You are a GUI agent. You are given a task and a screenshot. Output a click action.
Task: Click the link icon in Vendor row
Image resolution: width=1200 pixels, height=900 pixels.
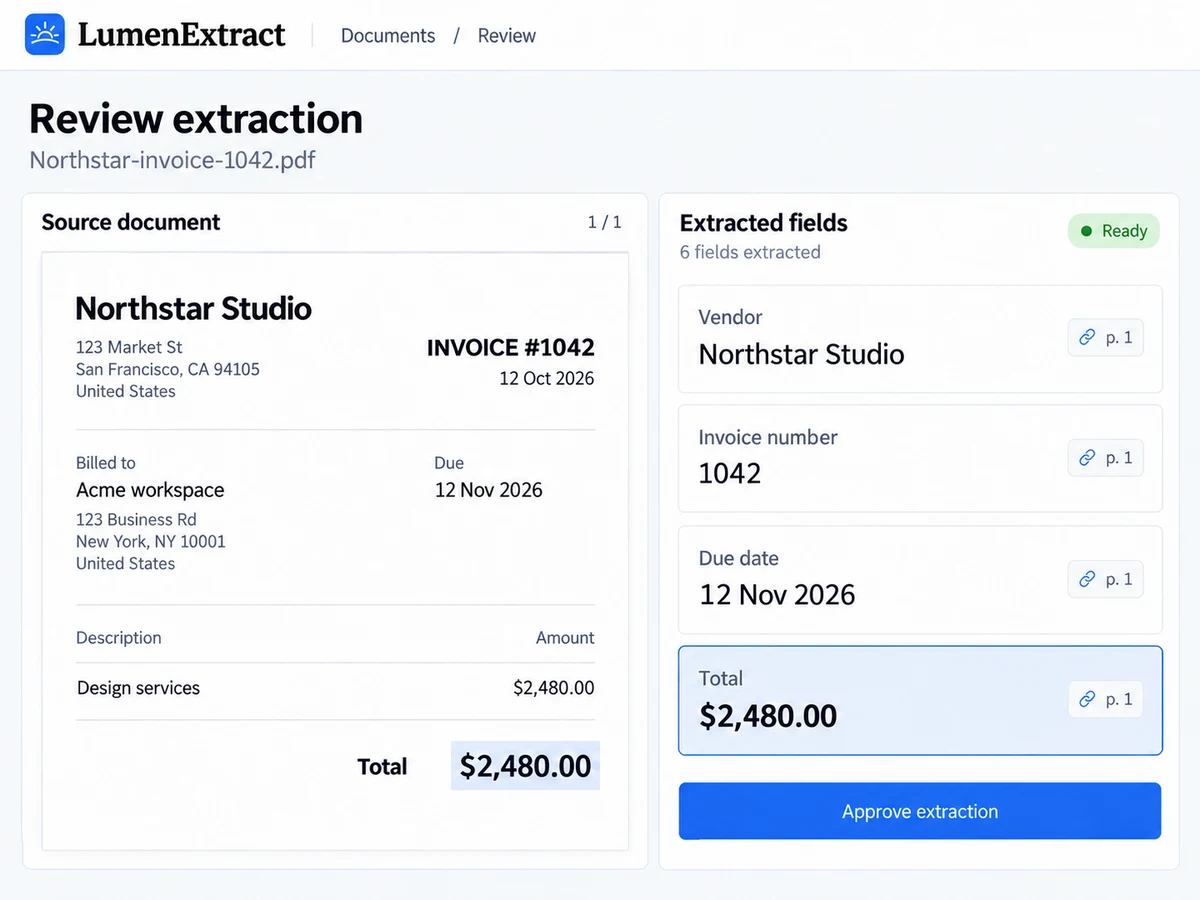coord(1087,338)
